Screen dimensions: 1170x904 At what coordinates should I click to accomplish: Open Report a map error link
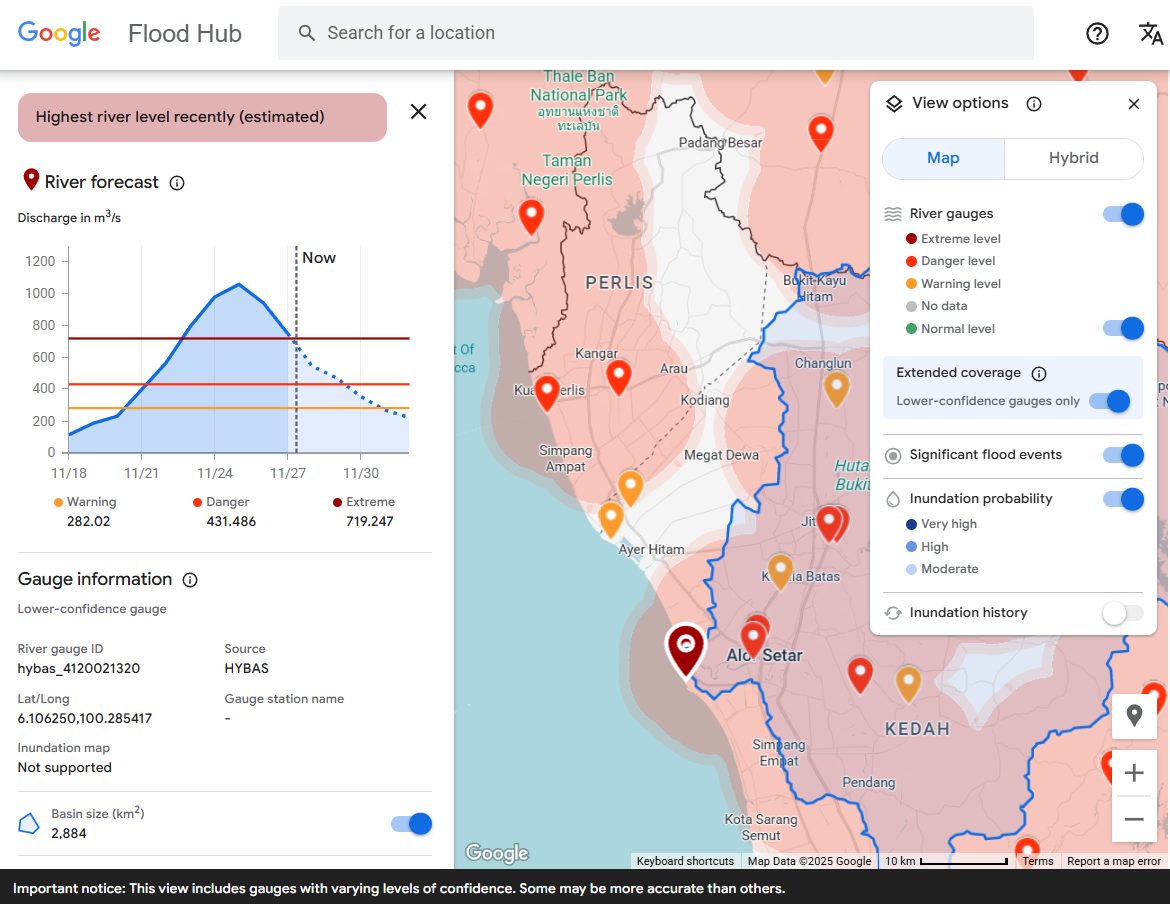point(1113,861)
